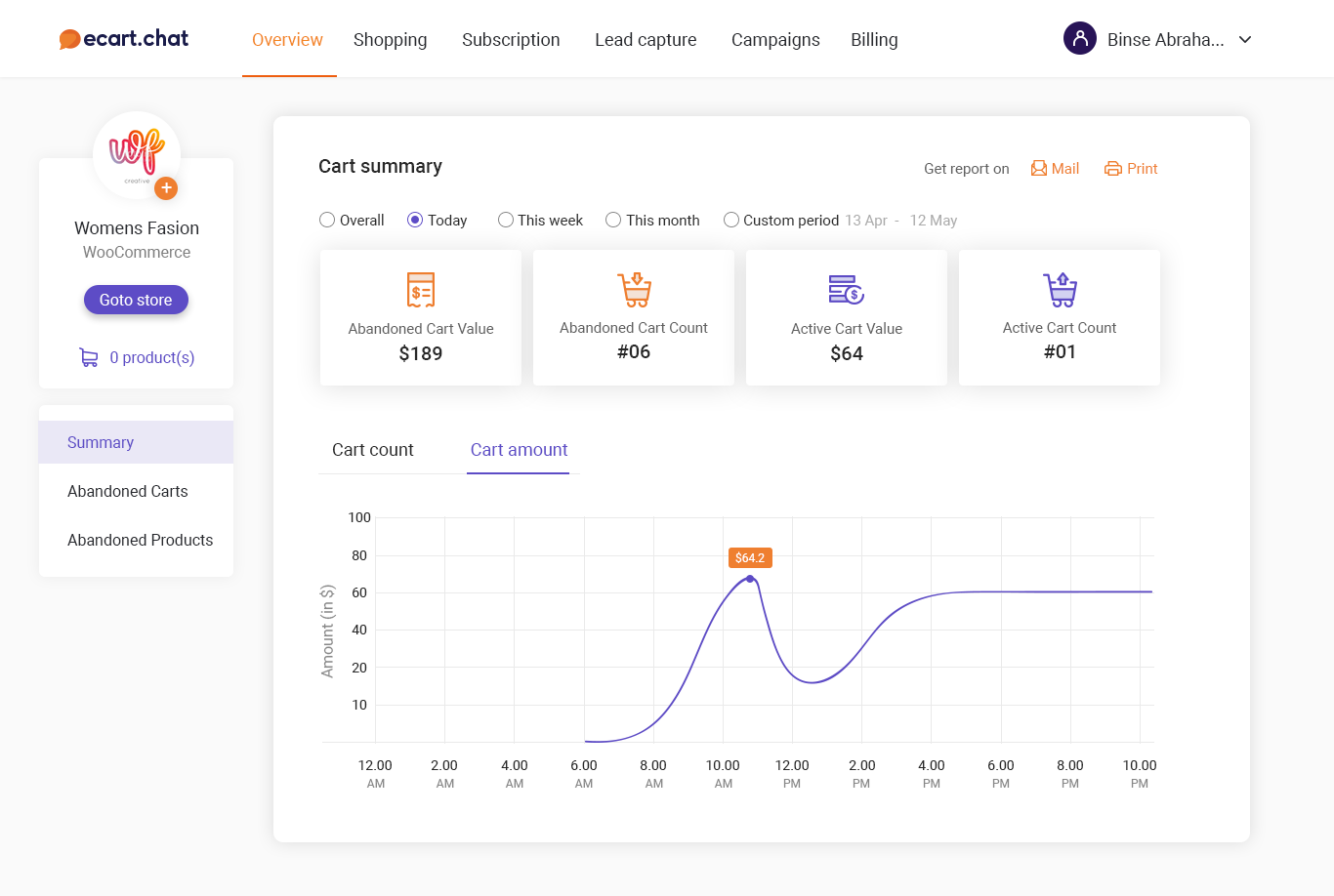Select the This week radio option
The width and height of the screenshot is (1334, 896).
[506, 221]
